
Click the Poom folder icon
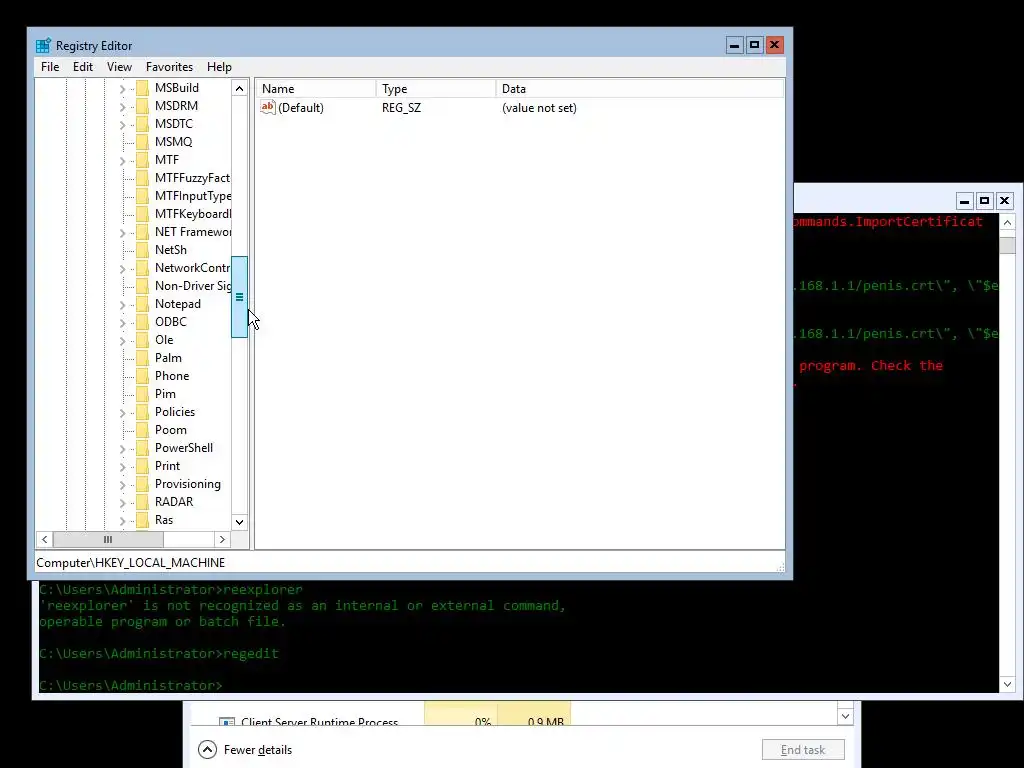pos(142,430)
